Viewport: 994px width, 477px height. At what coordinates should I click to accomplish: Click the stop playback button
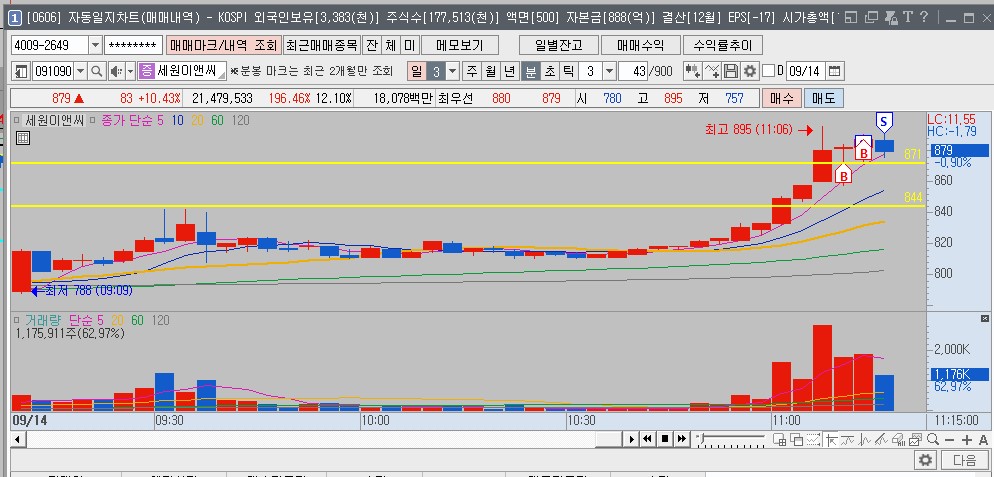(665, 438)
